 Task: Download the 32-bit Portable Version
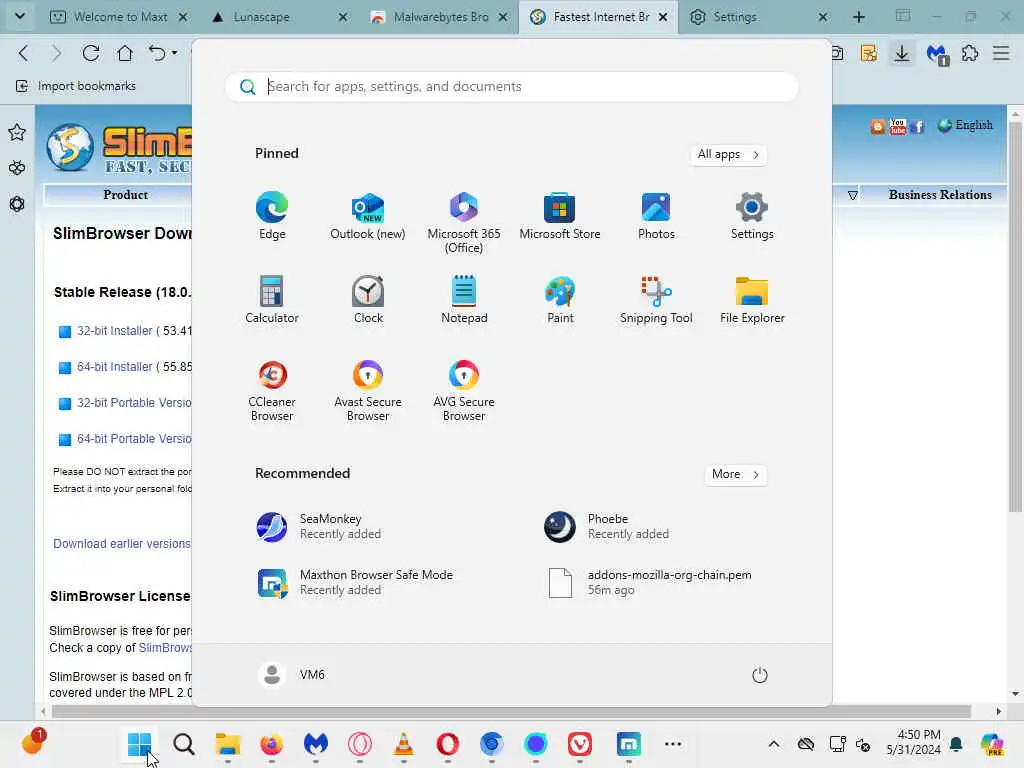click(x=133, y=403)
